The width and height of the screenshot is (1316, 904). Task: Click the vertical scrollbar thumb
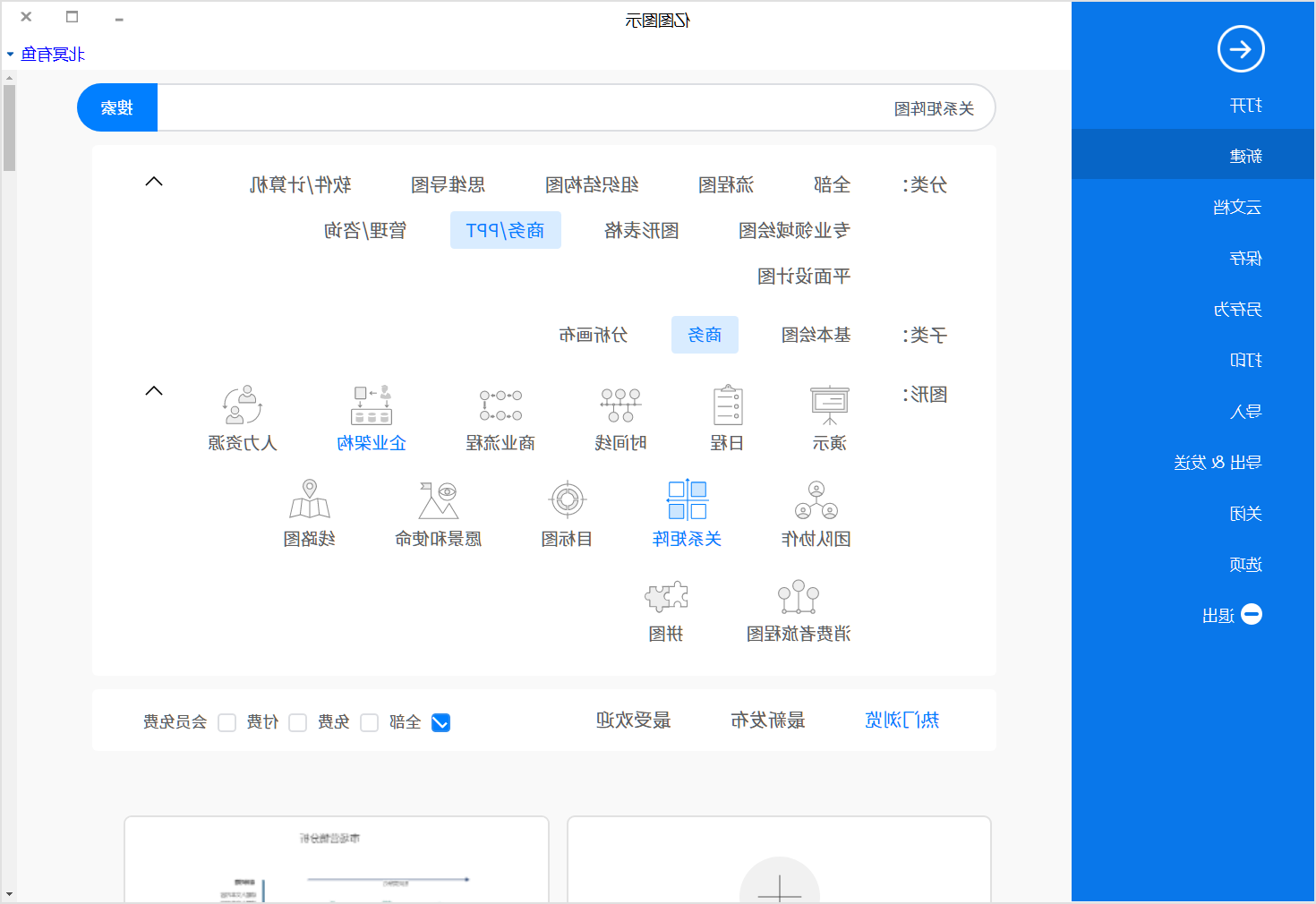(x=9, y=128)
